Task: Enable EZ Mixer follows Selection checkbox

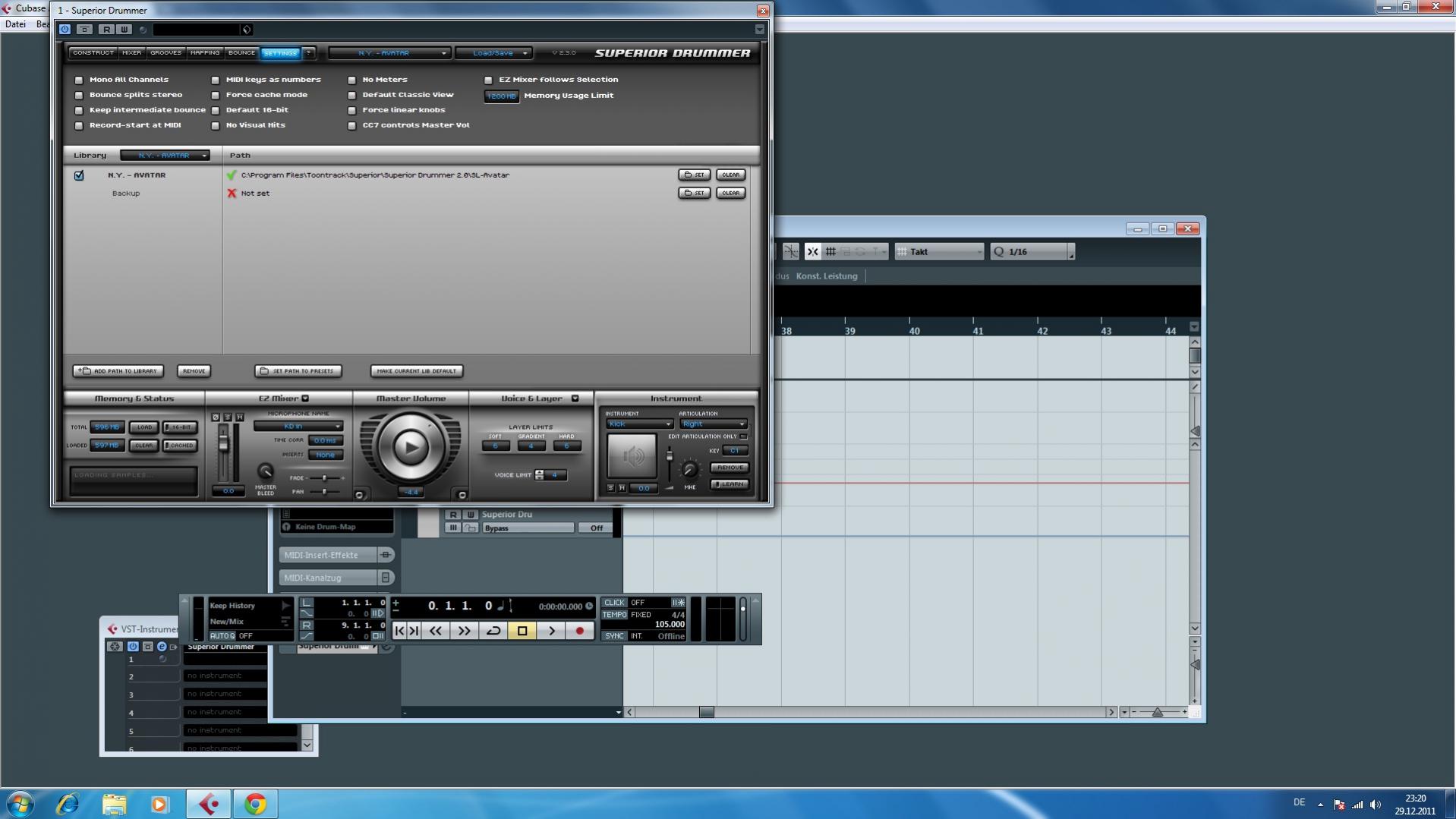Action: tap(489, 80)
